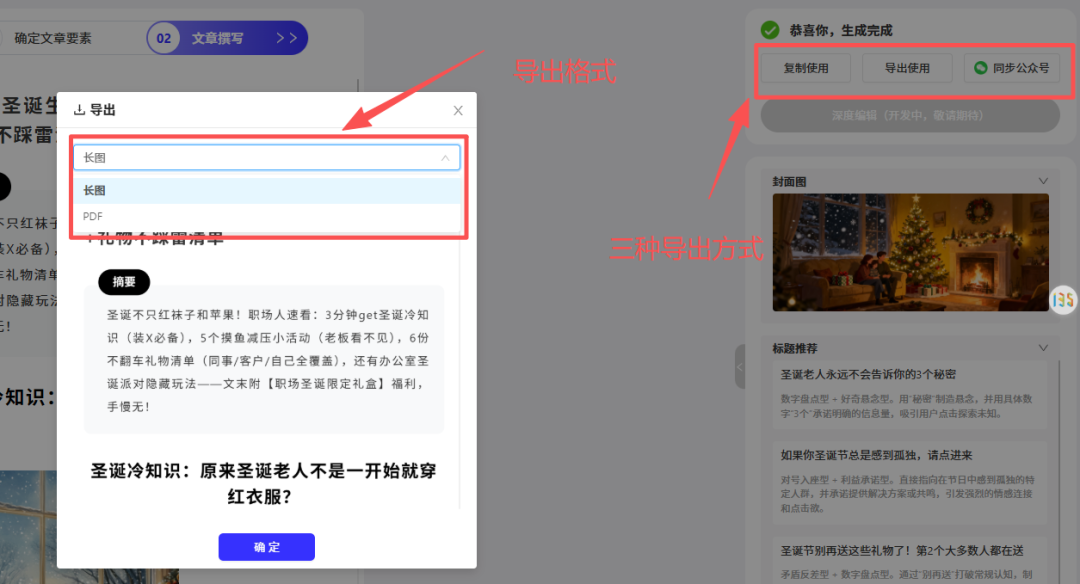The width and height of the screenshot is (1080, 584).
Task: Click heading 圣诞冷知识 in export preview
Action: pyautogui.click(x=263, y=483)
